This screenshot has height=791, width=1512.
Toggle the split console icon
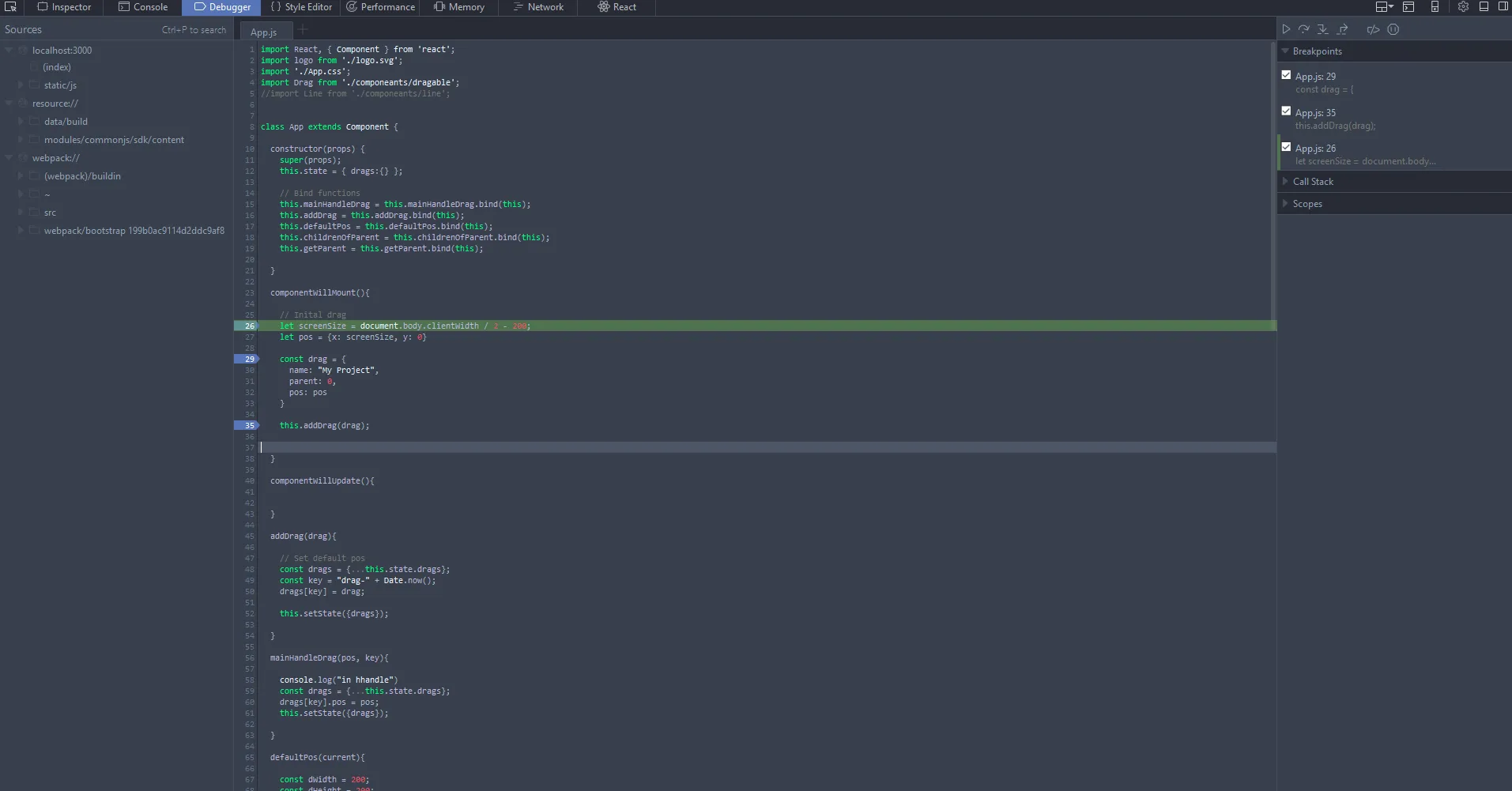click(1408, 7)
